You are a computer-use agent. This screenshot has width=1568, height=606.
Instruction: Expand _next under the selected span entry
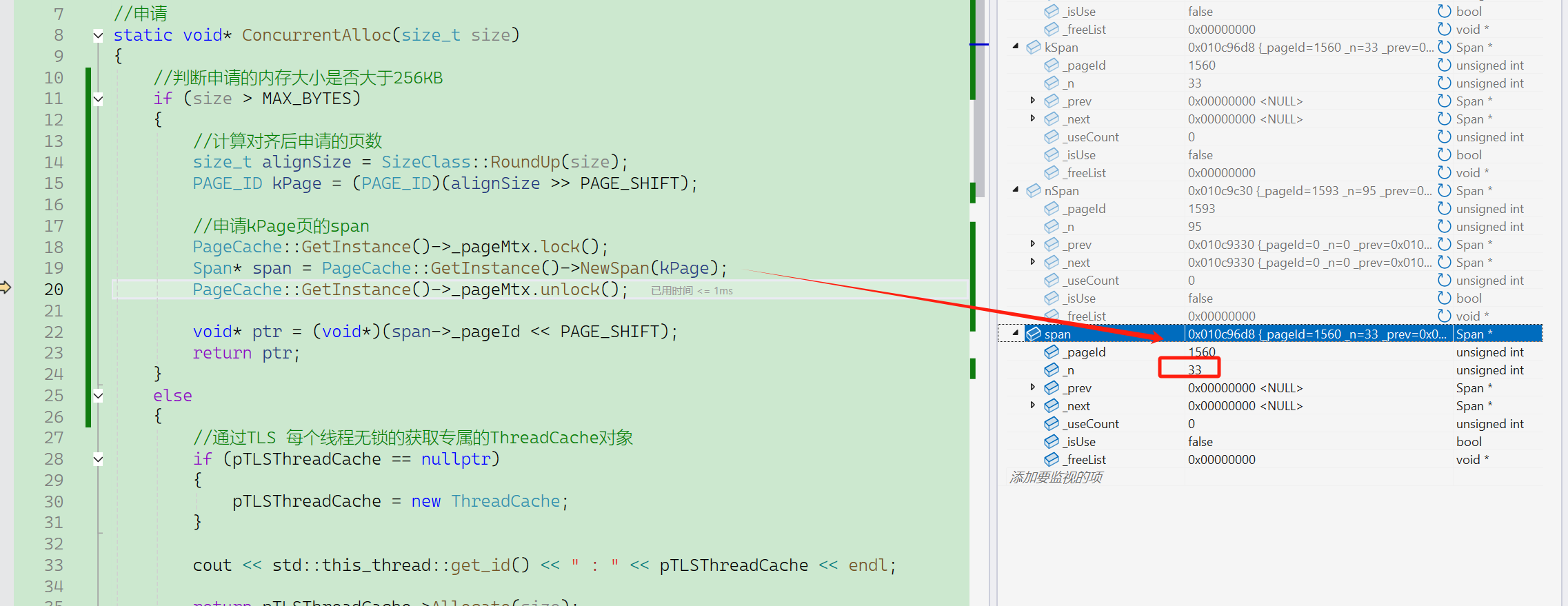pyautogui.click(x=1032, y=405)
